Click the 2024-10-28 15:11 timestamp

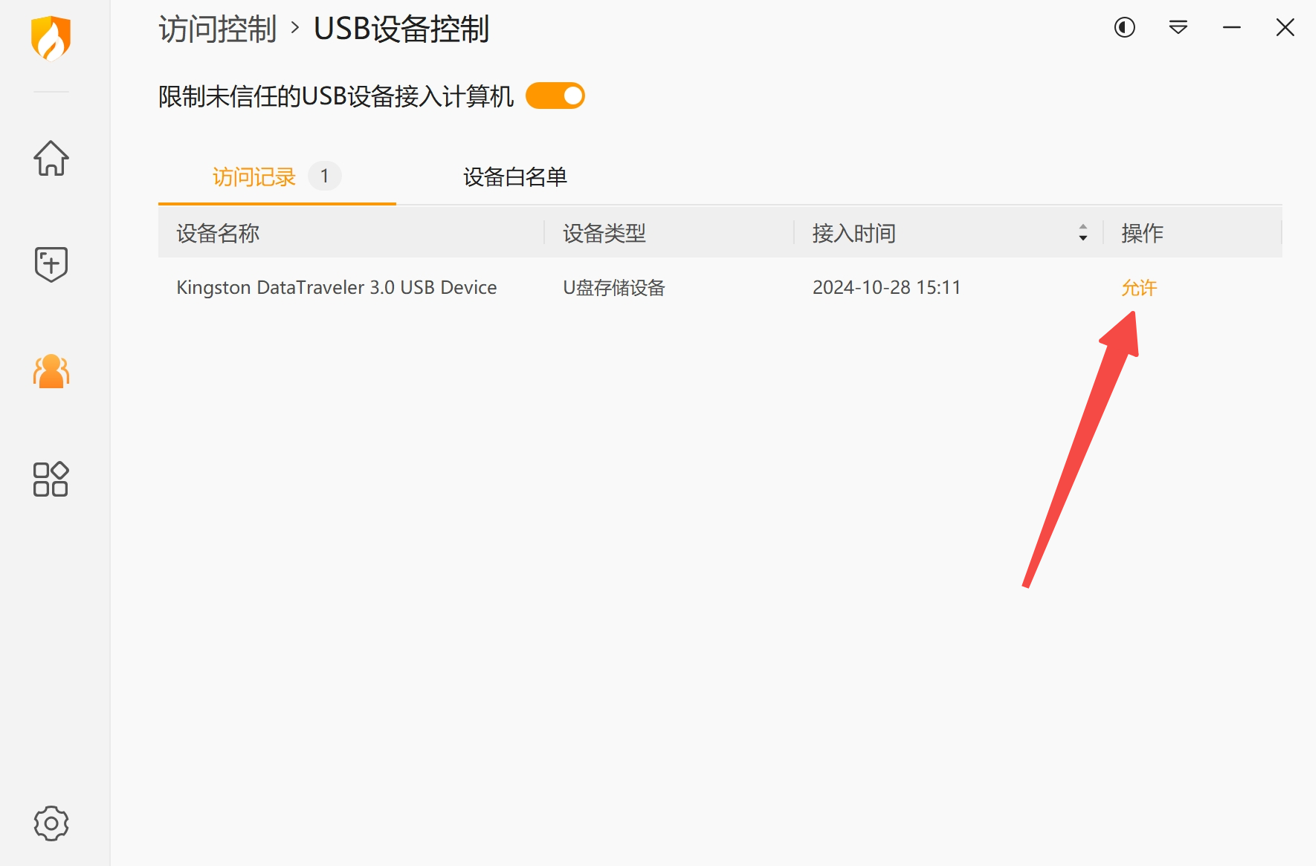coord(887,288)
